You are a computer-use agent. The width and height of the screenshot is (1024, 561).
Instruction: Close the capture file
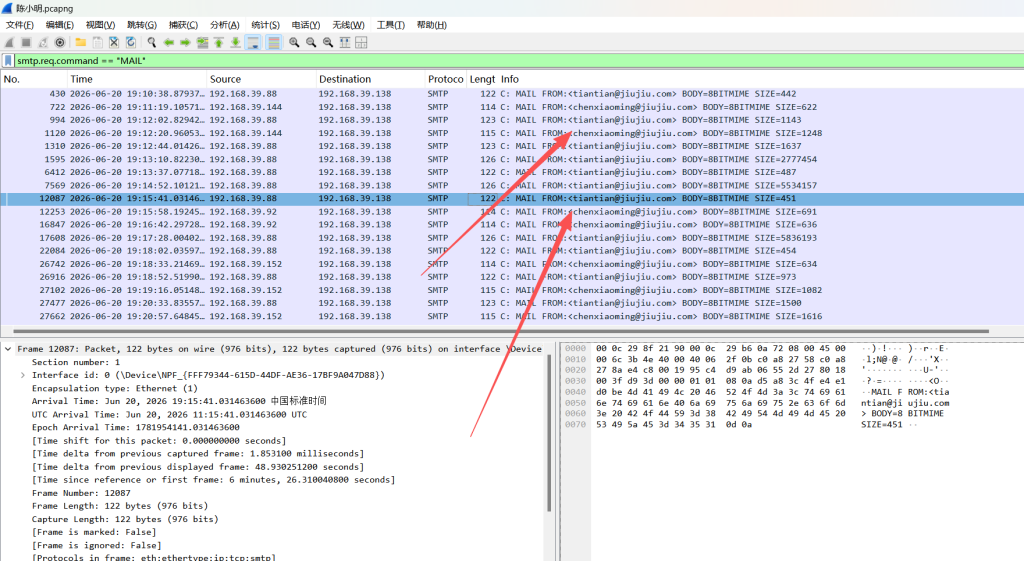[114, 42]
